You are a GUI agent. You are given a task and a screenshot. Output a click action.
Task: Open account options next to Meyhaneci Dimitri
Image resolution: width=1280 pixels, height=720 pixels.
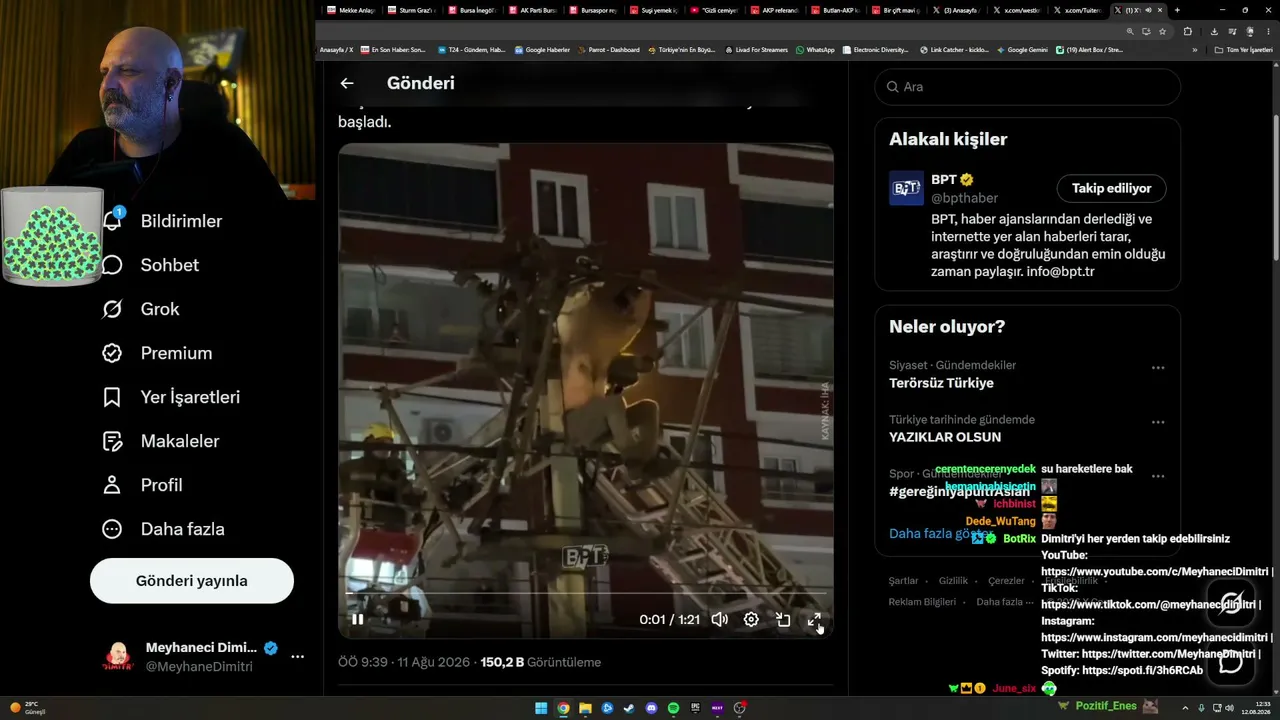[297, 657]
